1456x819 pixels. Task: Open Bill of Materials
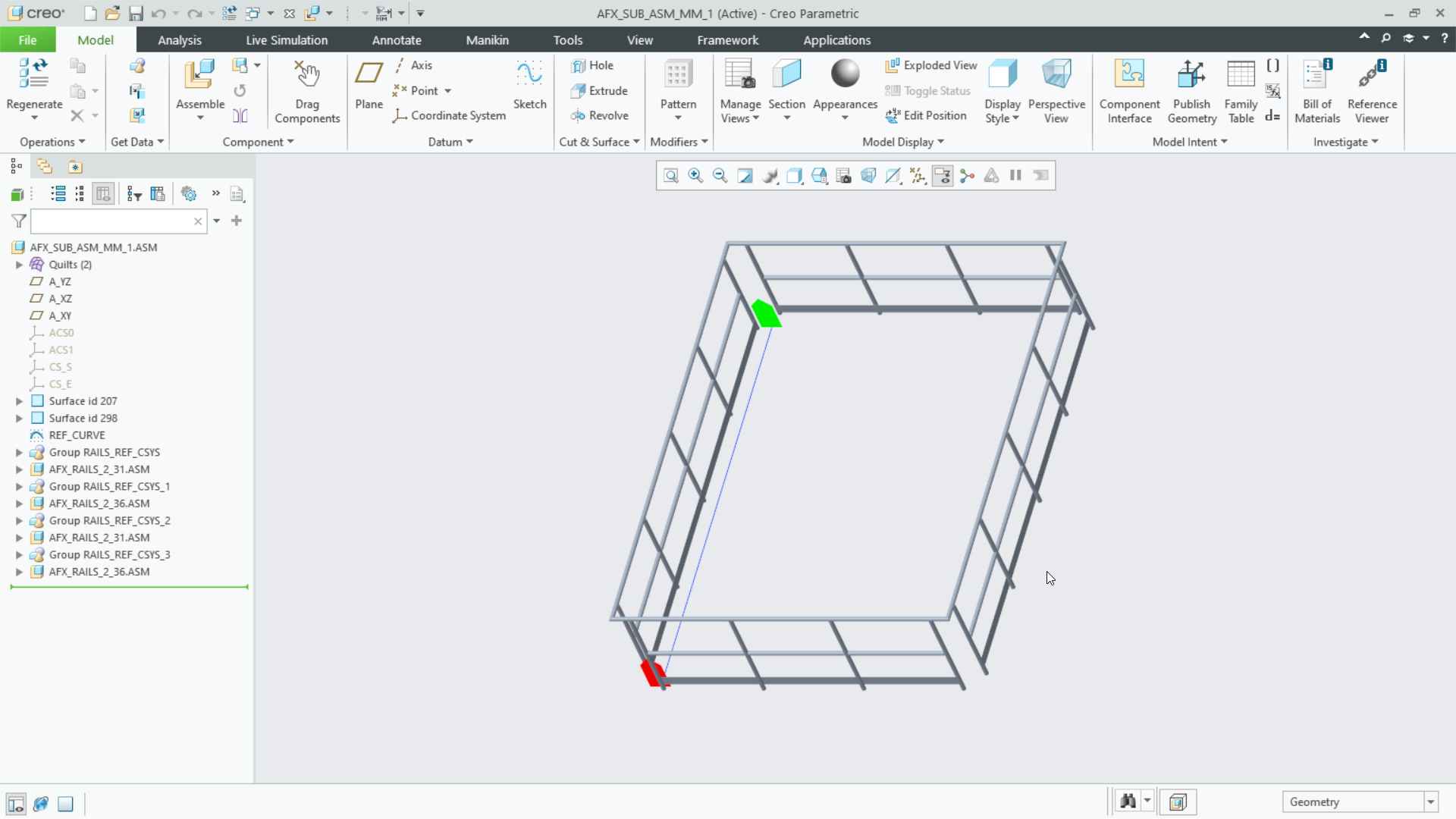1317,76
